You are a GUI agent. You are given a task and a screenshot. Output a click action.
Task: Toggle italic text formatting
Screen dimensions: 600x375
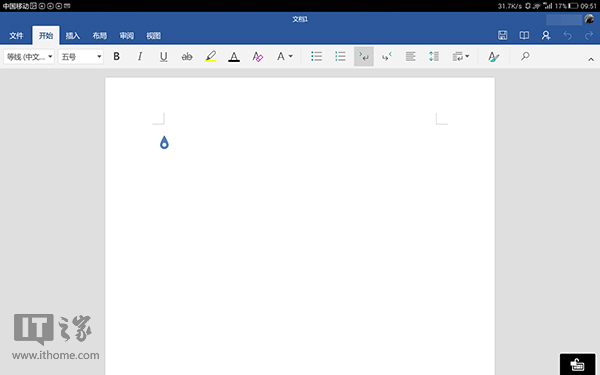pos(140,57)
